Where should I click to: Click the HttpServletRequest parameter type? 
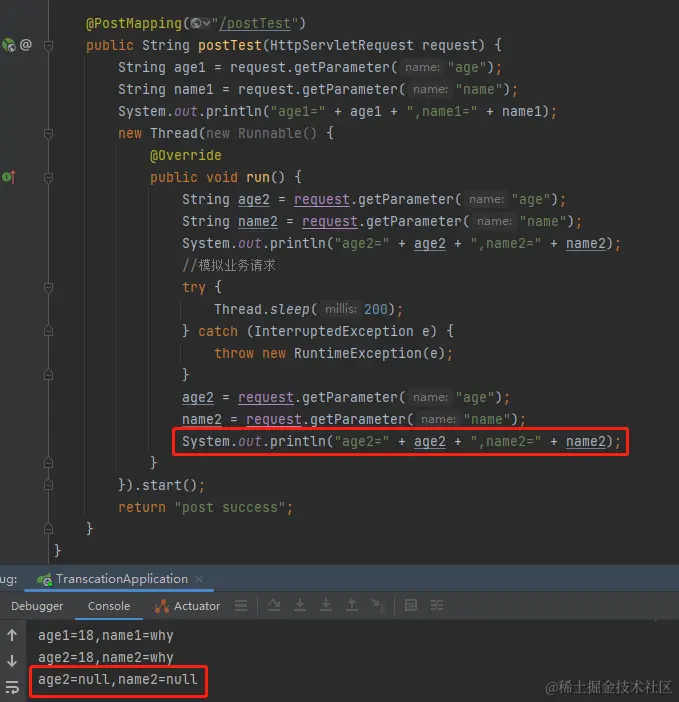tap(342, 45)
